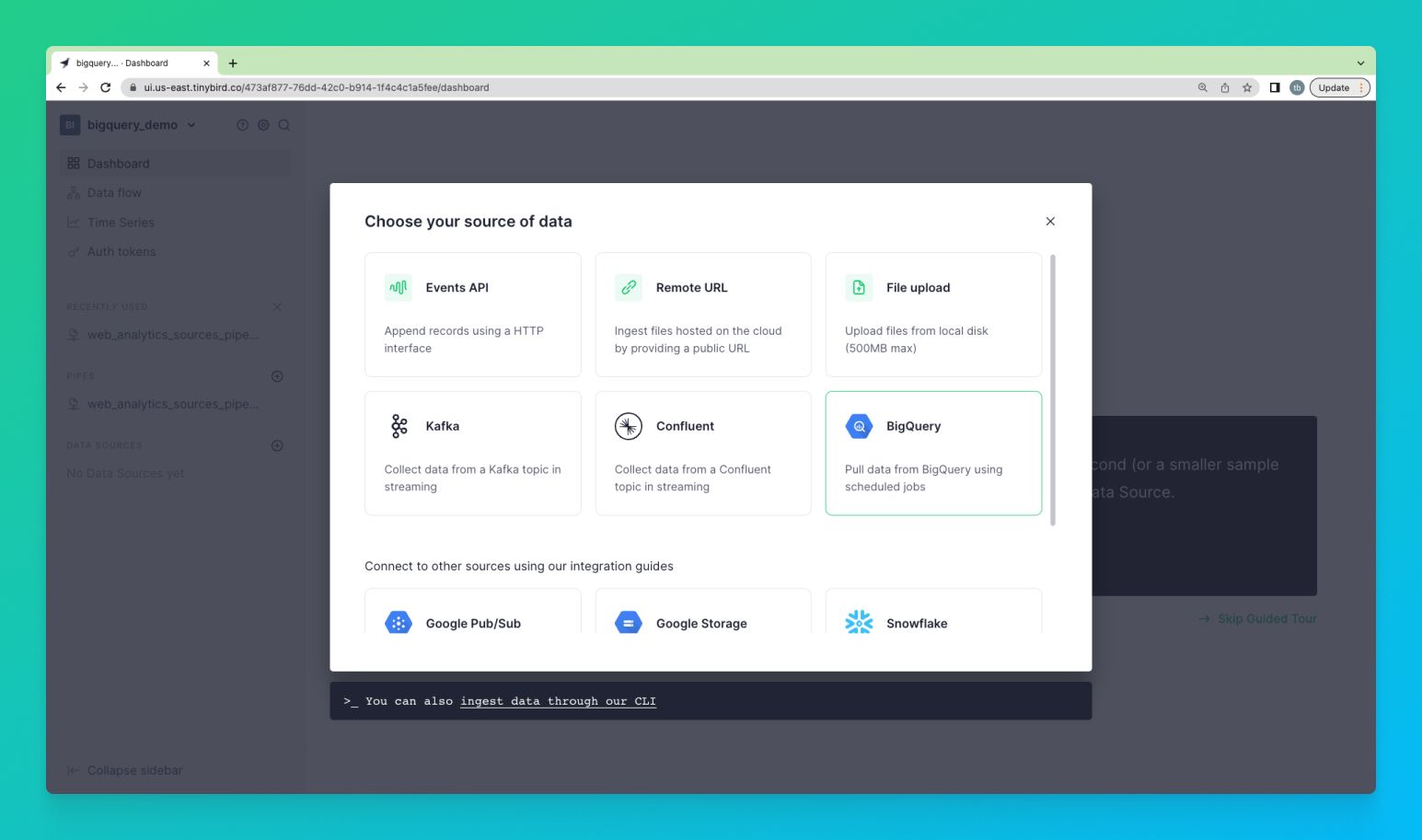
Task: Click the dialog's vertical scrollbar
Action: click(1053, 390)
